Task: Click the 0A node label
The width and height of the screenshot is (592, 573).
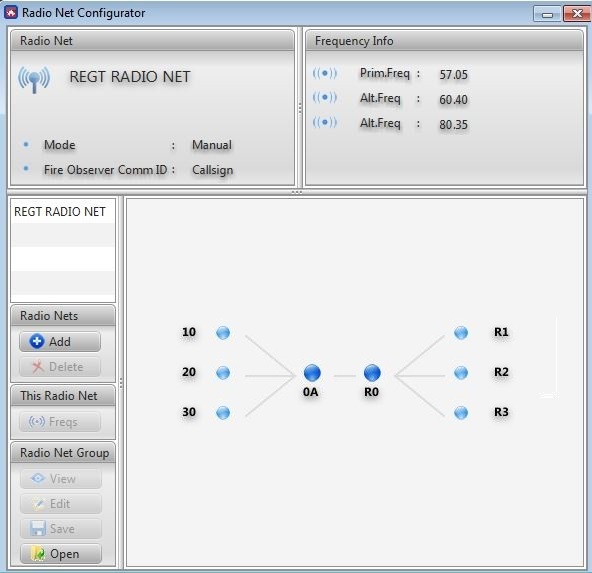Action: coord(310,392)
